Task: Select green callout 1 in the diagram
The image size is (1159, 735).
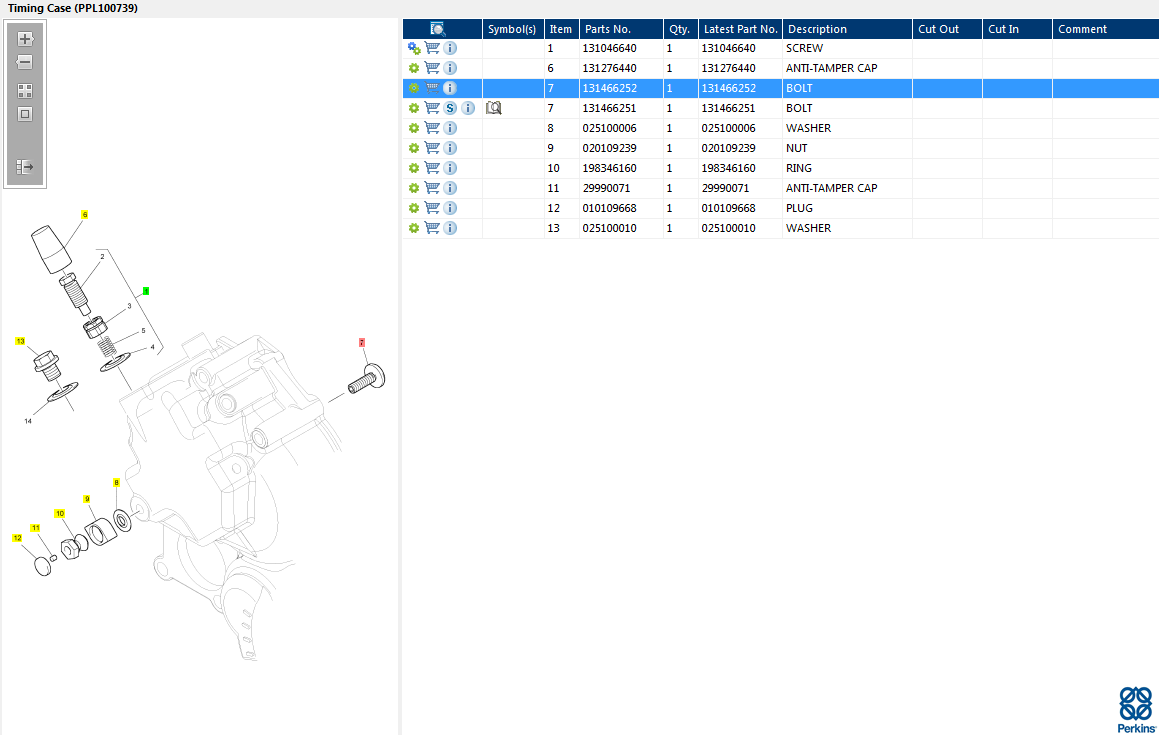Action: tap(146, 291)
